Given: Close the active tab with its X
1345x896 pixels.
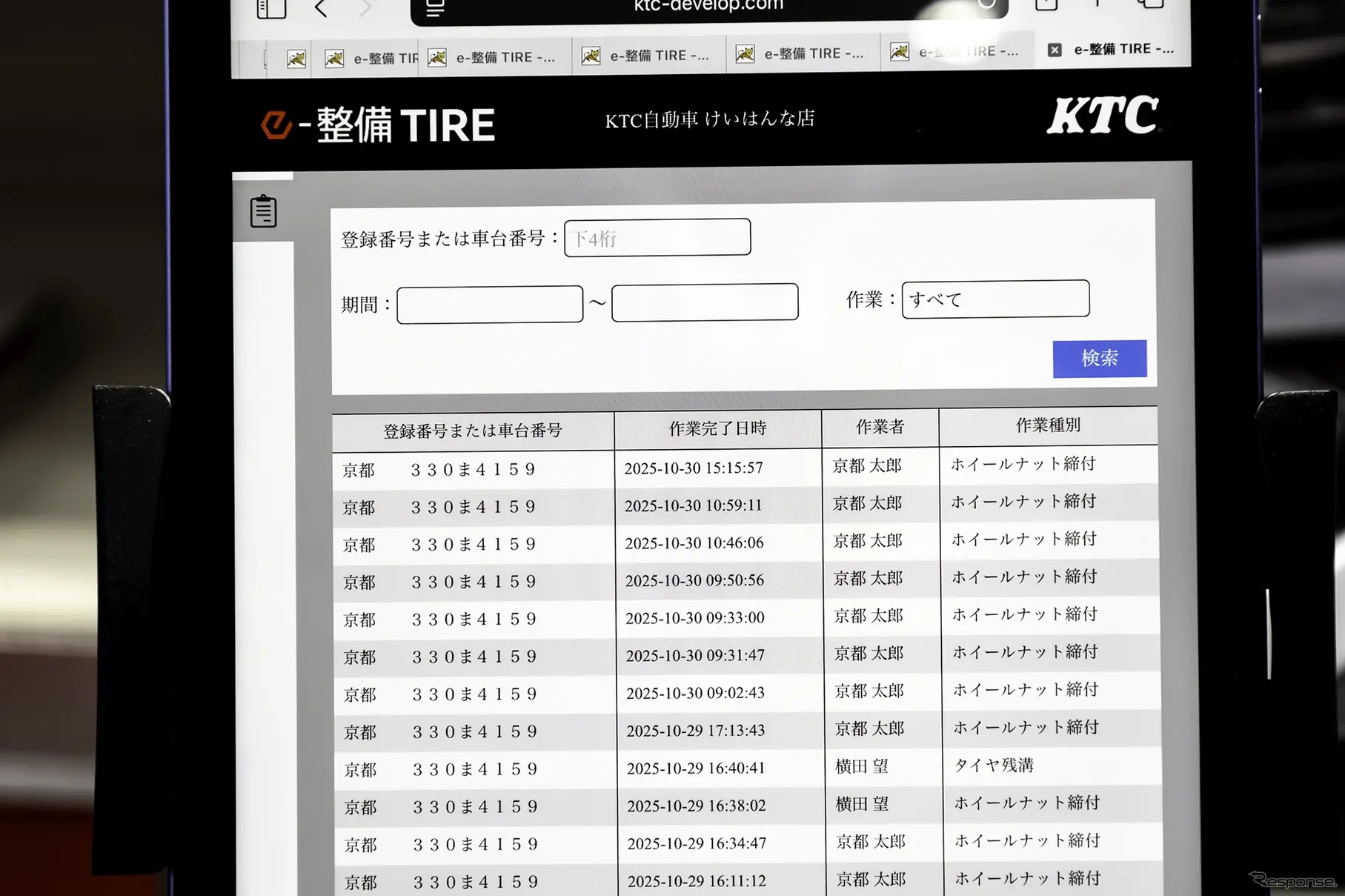Looking at the screenshot, I should click(x=1053, y=50).
